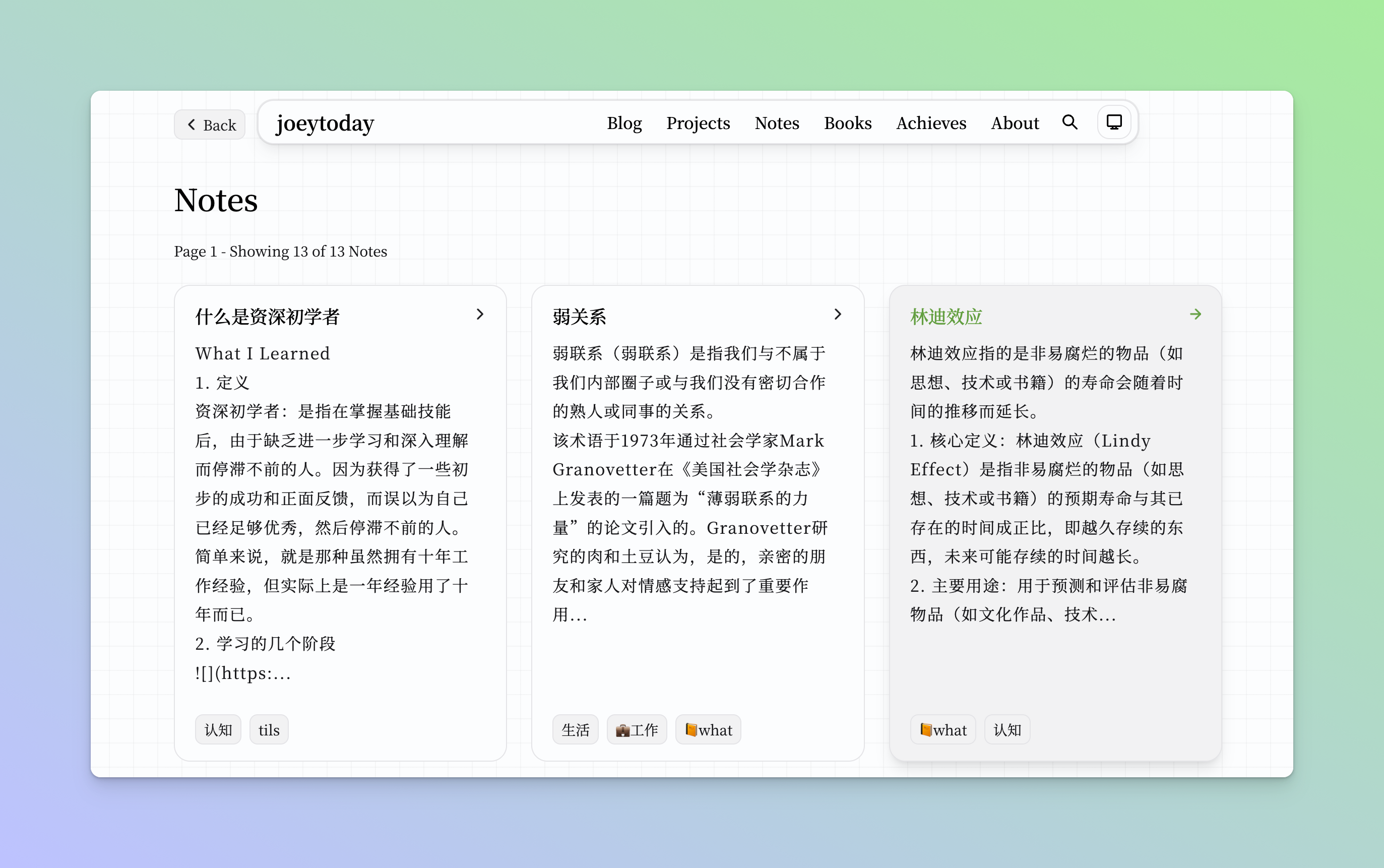
Task: Click 认知 tag on 林迪效应 card
Action: click(1007, 730)
